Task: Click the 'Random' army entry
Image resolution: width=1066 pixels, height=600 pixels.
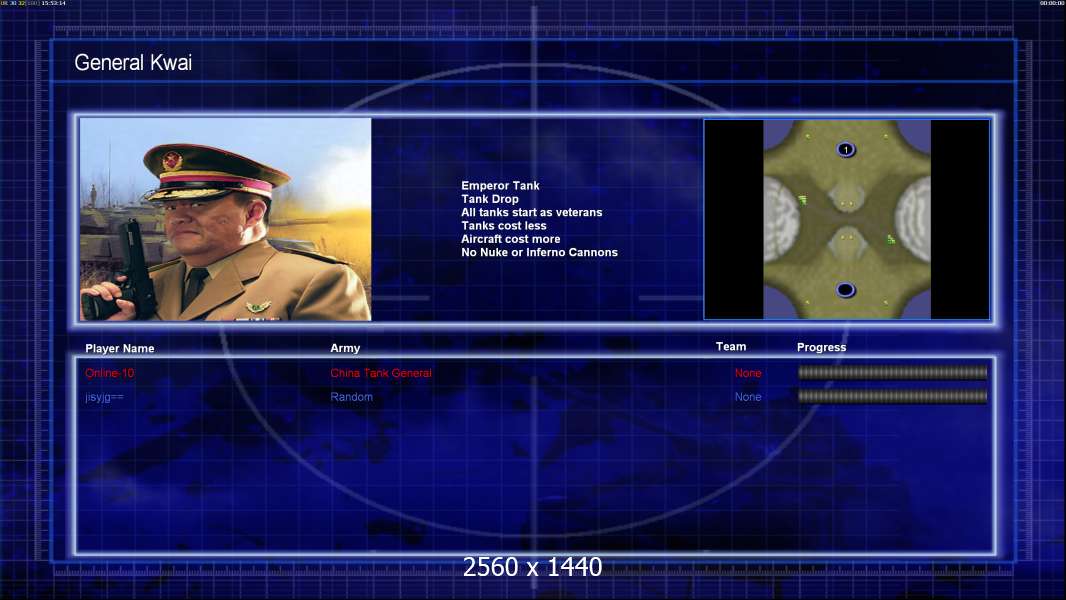Action: (351, 397)
